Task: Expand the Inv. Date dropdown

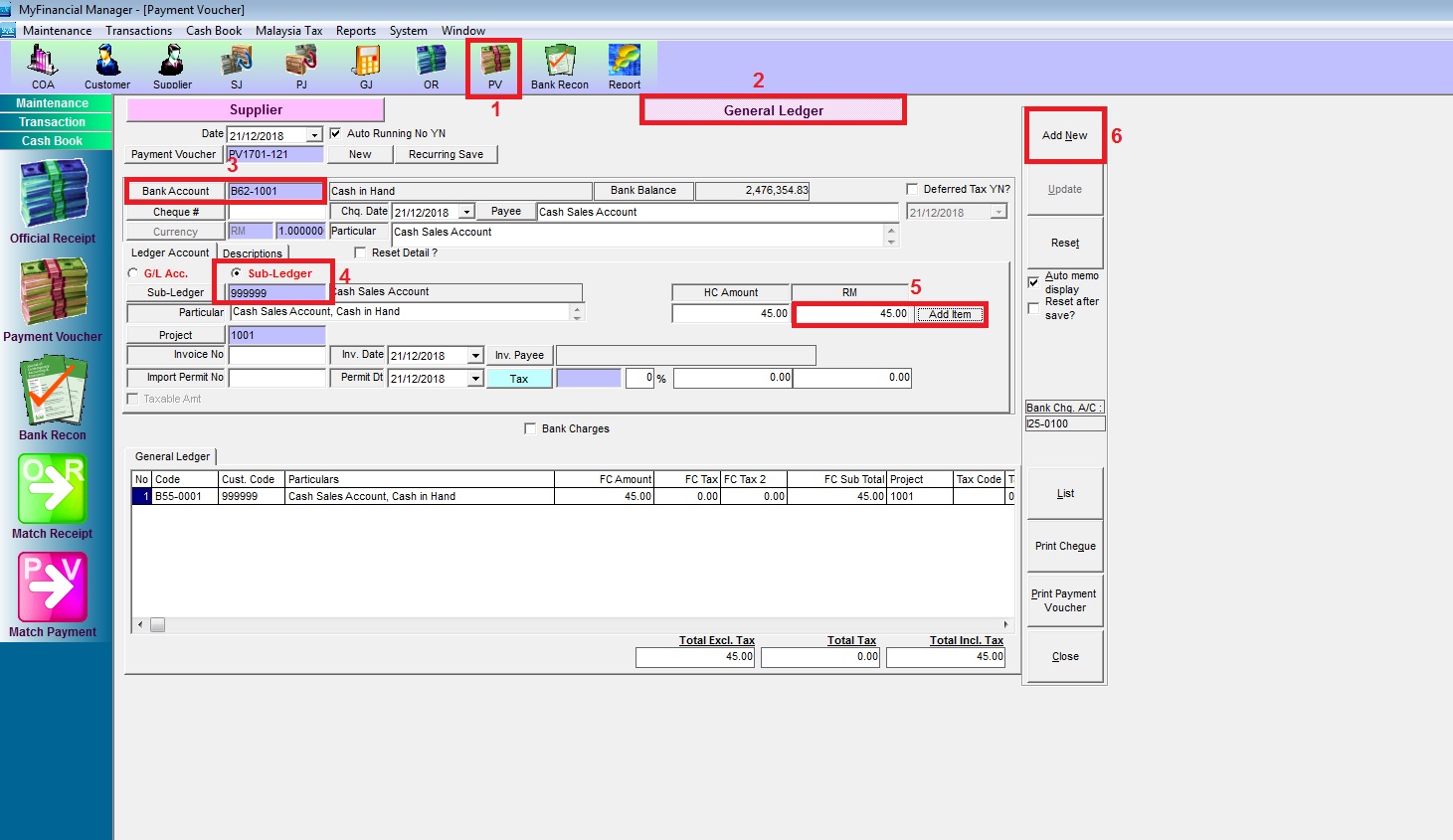Action: pyautogui.click(x=475, y=356)
